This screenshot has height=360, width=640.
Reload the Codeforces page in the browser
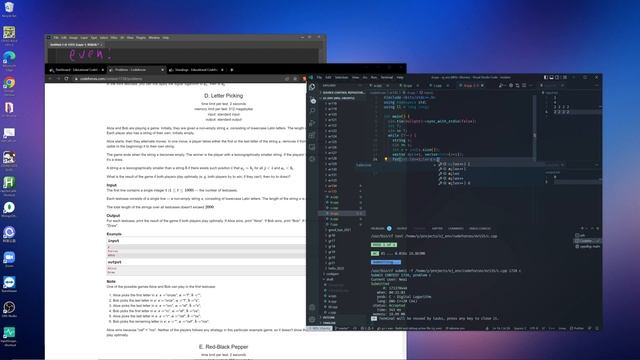pyautogui.click(x=66, y=78)
